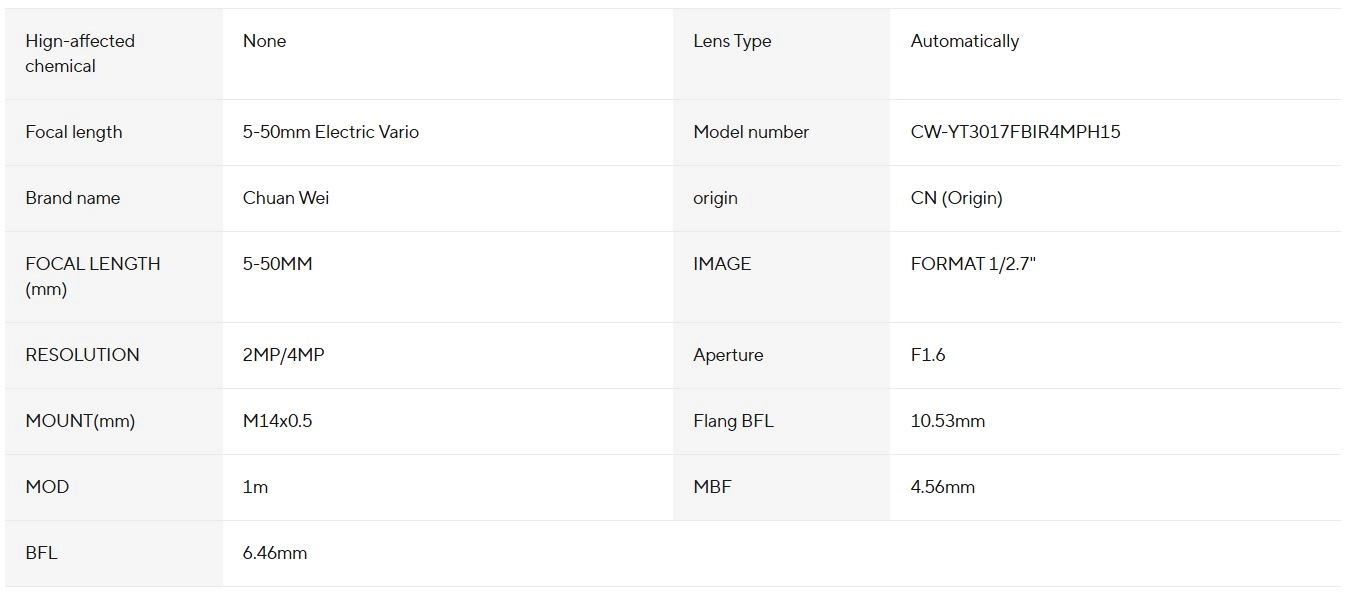The height and width of the screenshot is (592, 1367).
Task: Click the MOD label cell
Action: [x=114, y=487]
